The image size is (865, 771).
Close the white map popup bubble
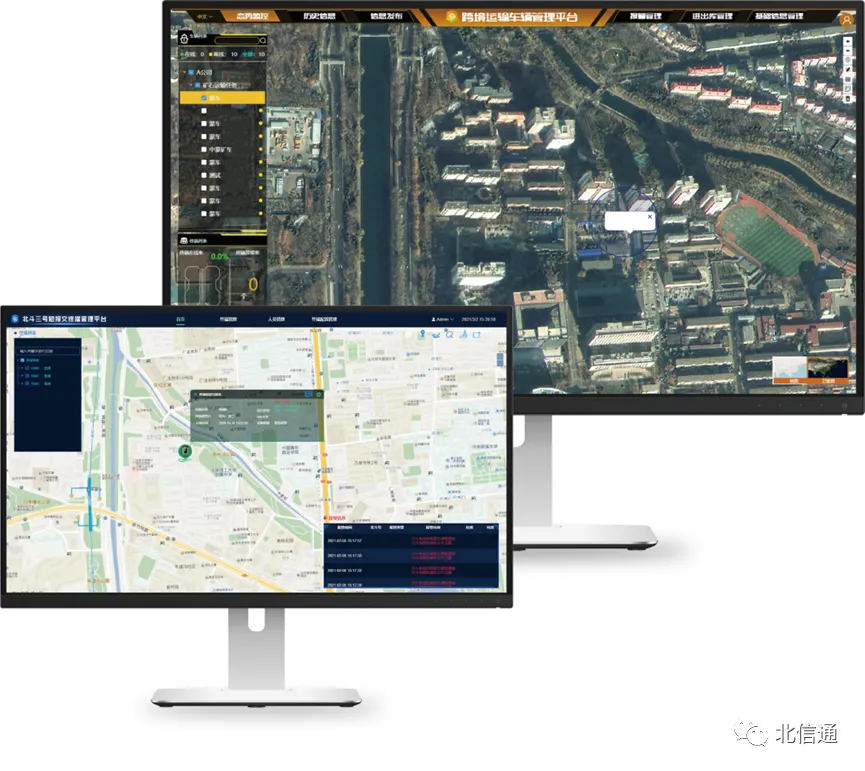click(x=649, y=216)
